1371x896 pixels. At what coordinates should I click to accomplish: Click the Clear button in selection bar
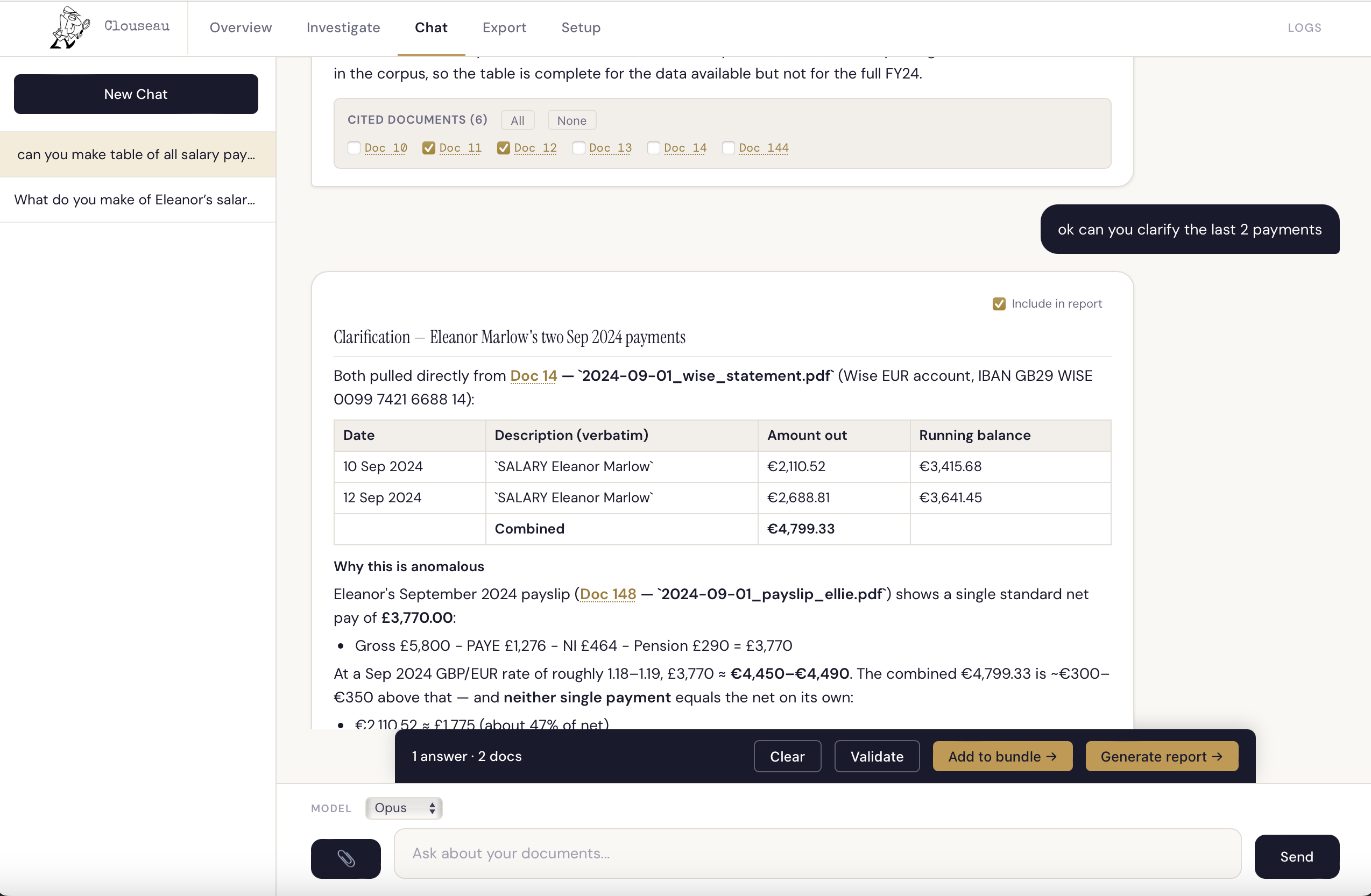pyautogui.click(x=787, y=756)
